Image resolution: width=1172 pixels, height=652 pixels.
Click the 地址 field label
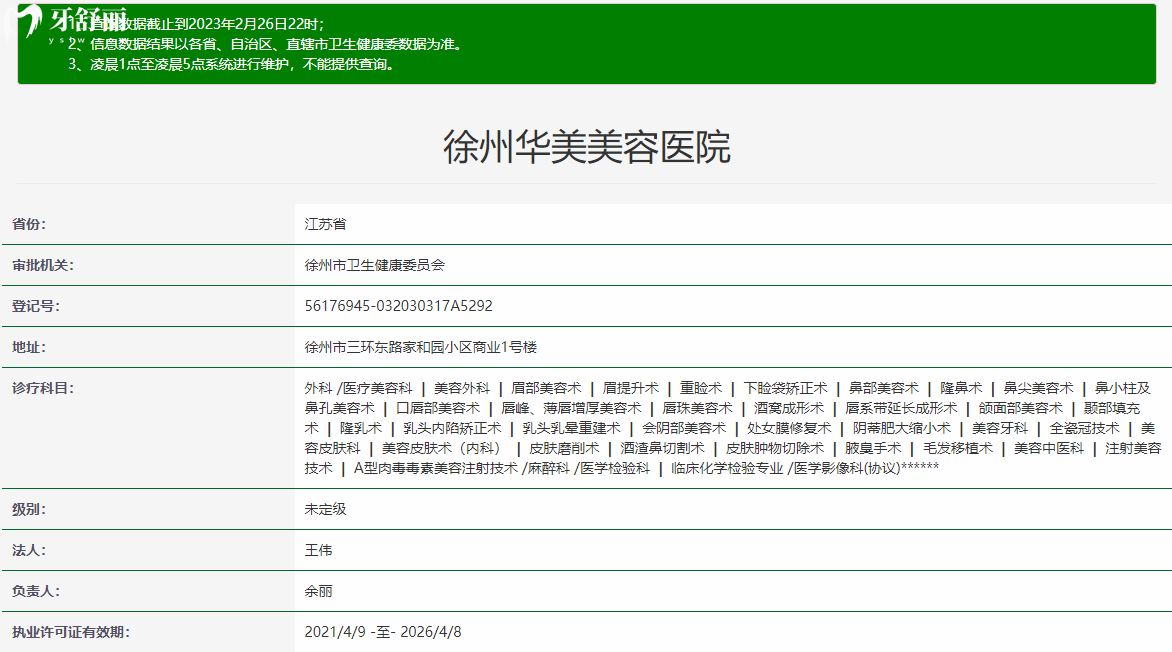point(29,348)
